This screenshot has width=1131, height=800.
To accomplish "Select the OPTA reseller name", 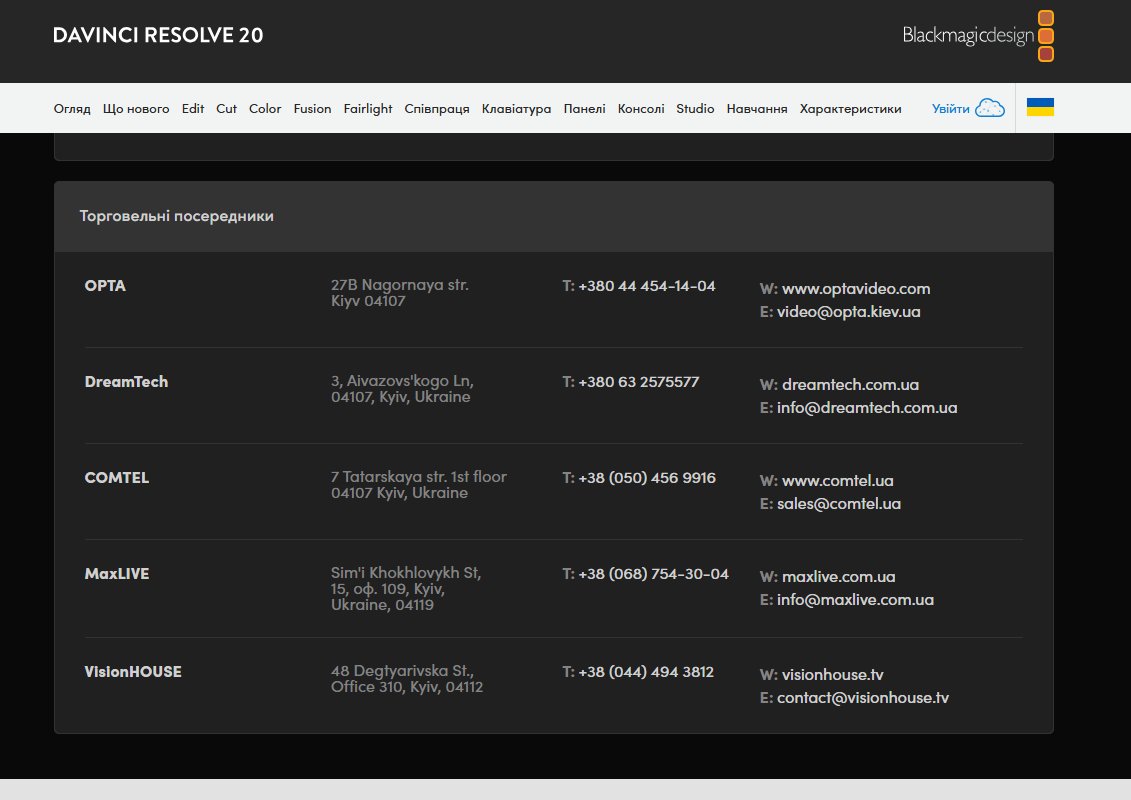I will pos(105,286).
